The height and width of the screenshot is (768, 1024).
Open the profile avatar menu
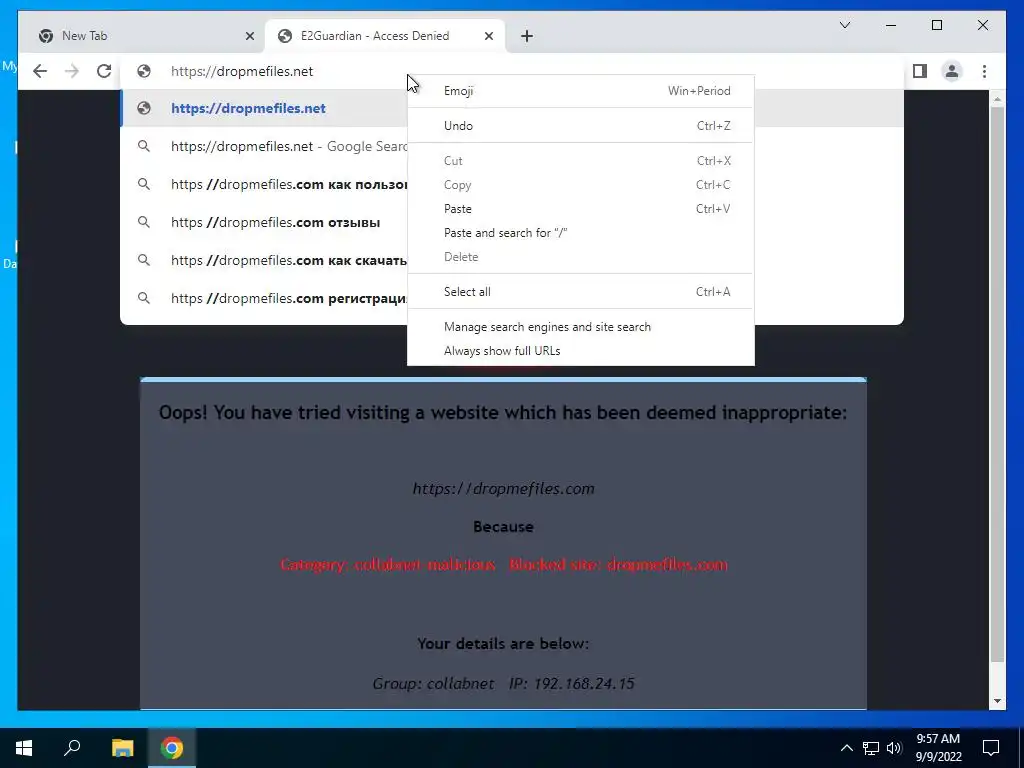(x=952, y=71)
